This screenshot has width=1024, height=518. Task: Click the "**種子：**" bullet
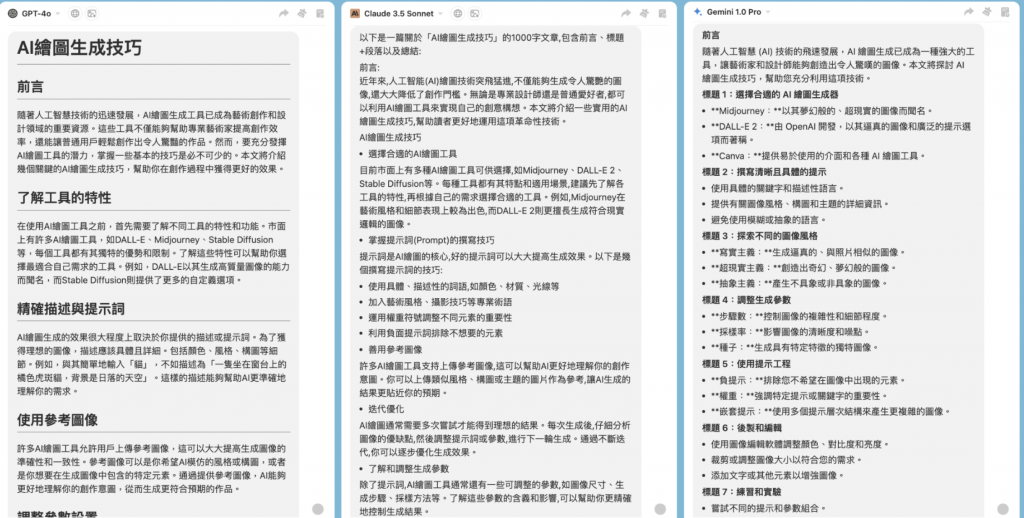[x=794, y=348]
